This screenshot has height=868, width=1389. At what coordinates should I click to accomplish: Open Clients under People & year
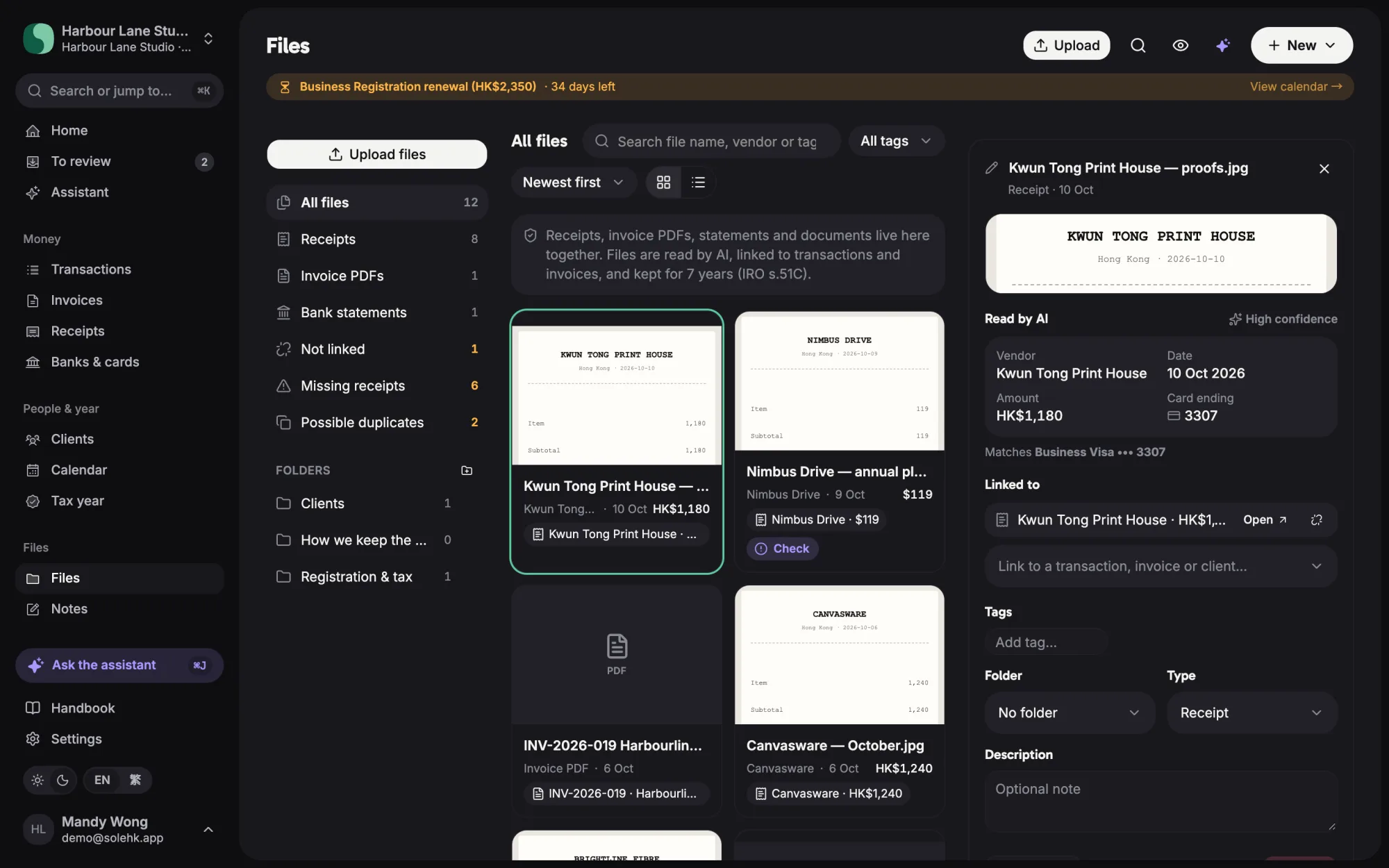[119, 440]
